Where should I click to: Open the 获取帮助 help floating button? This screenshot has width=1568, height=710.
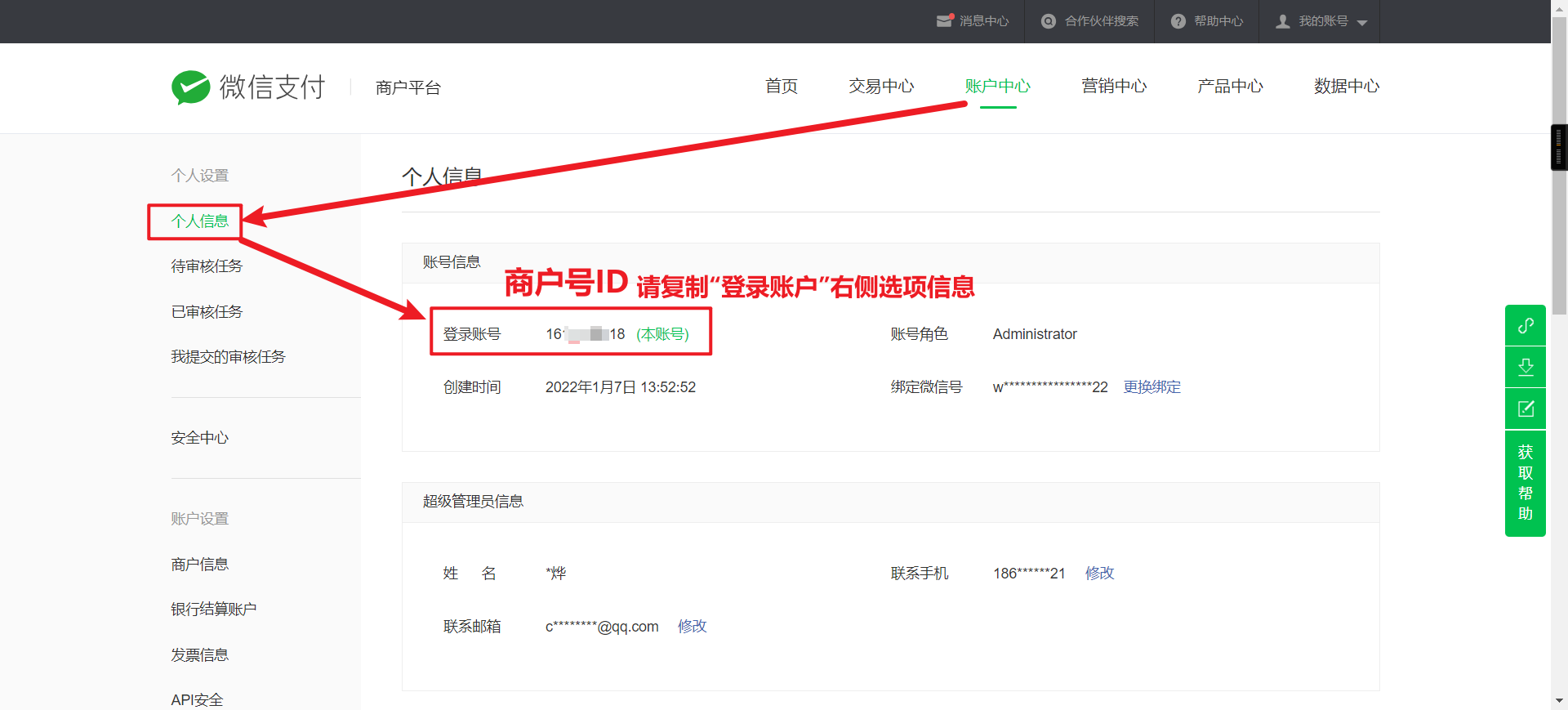point(1526,483)
